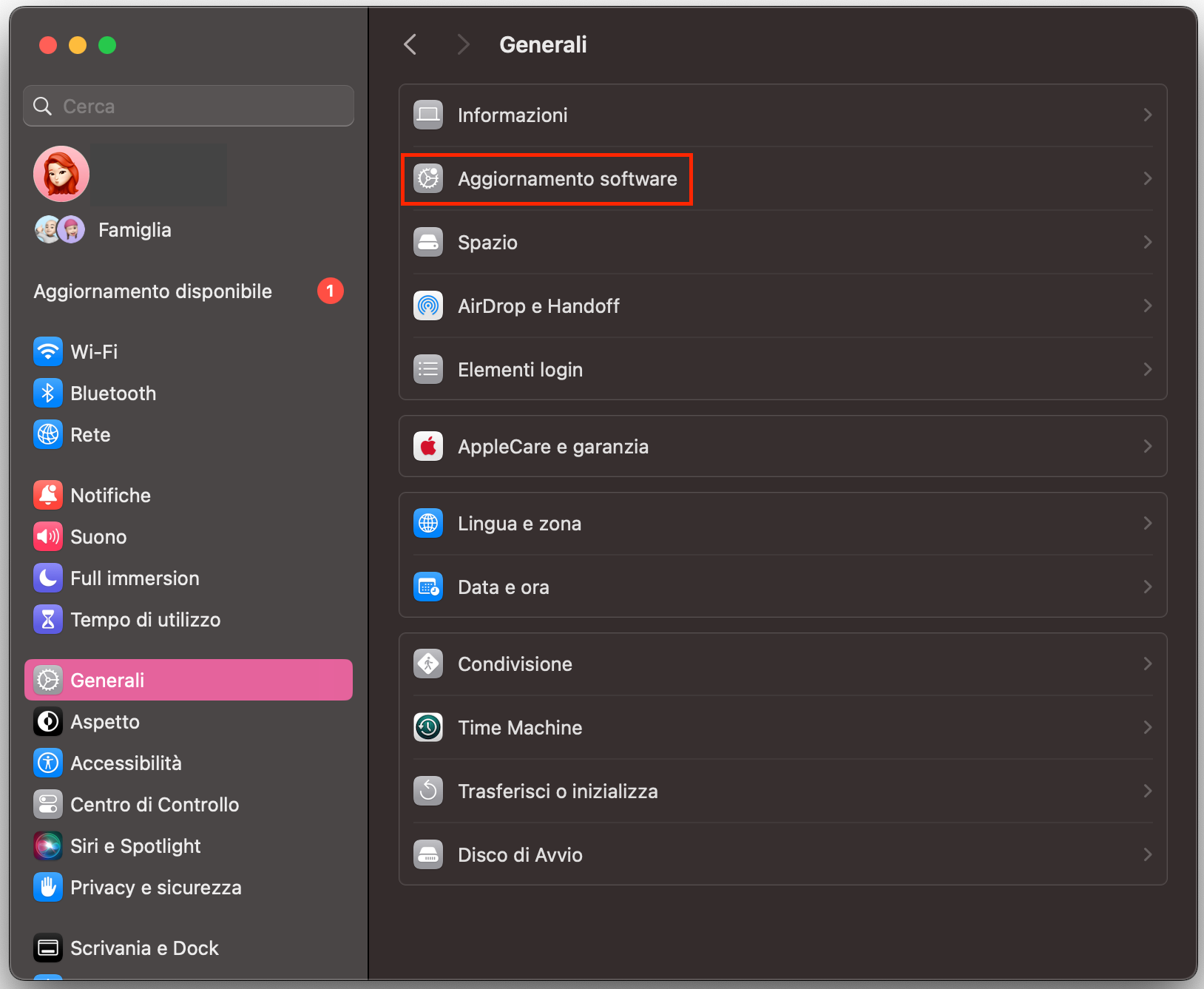The height and width of the screenshot is (989, 1204).
Task: Select the Suono speaker icon
Action: click(x=47, y=536)
